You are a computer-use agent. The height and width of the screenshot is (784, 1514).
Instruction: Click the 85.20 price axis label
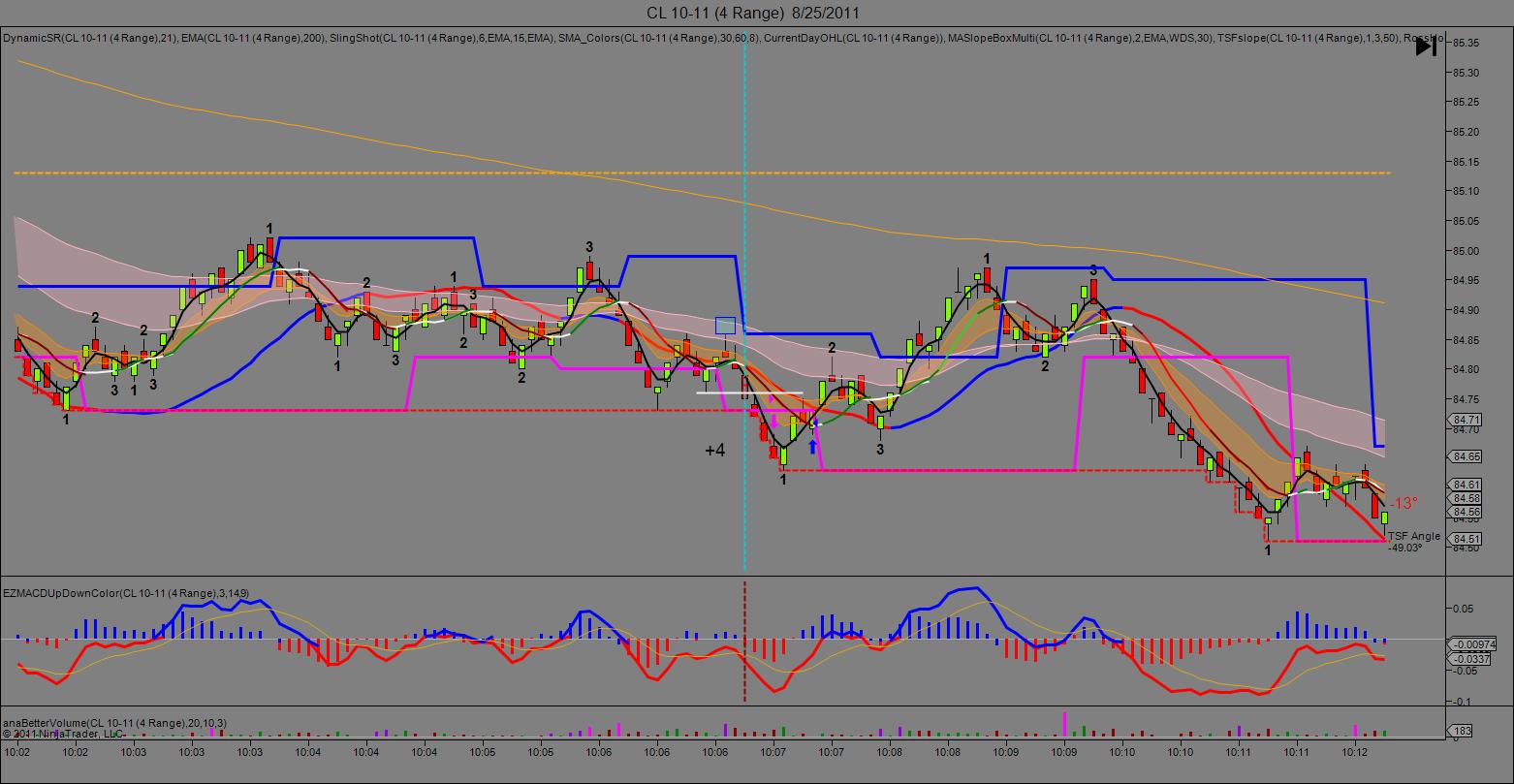[x=1466, y=132]
